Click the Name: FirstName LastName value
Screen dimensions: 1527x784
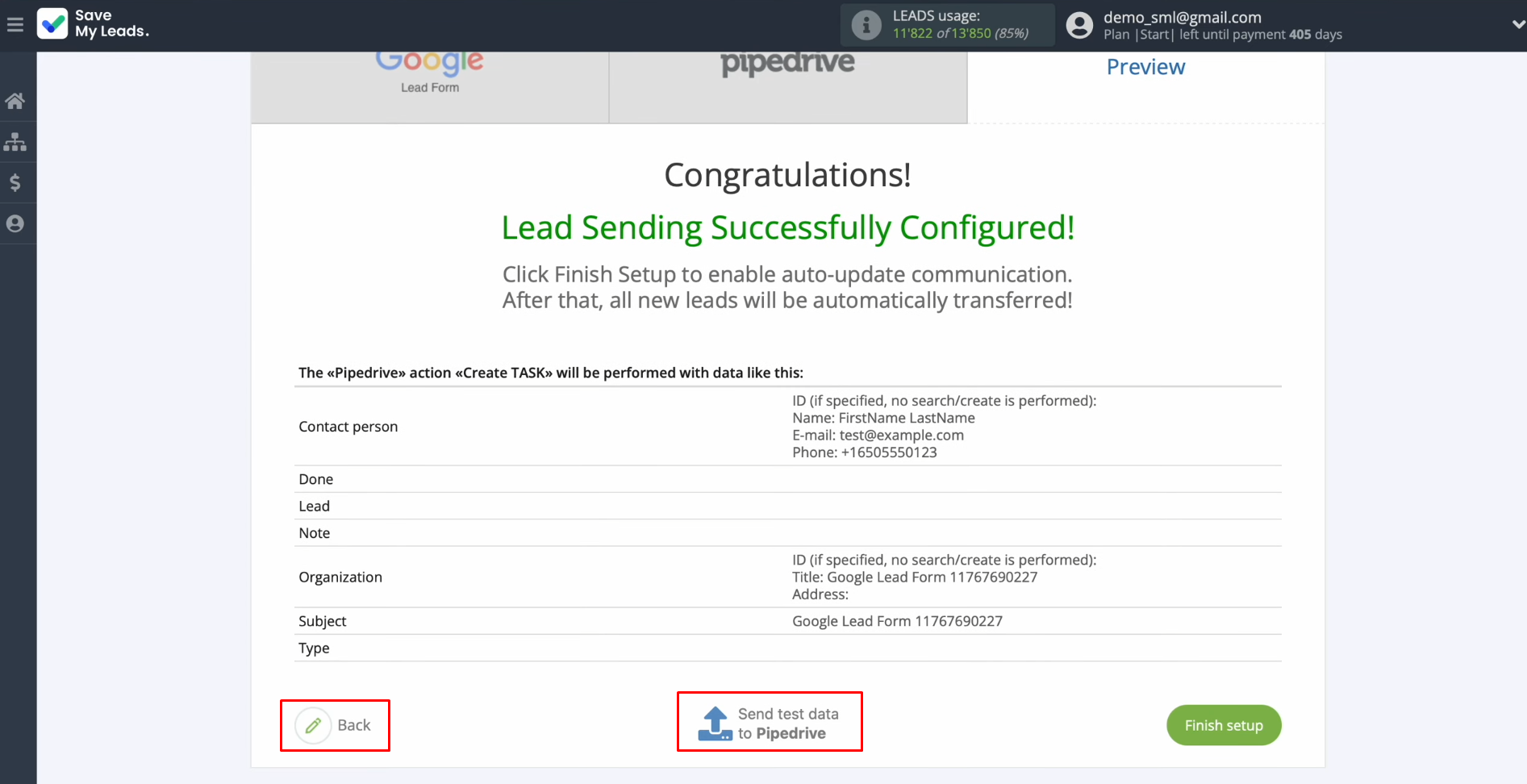click(x=884, y=418)
